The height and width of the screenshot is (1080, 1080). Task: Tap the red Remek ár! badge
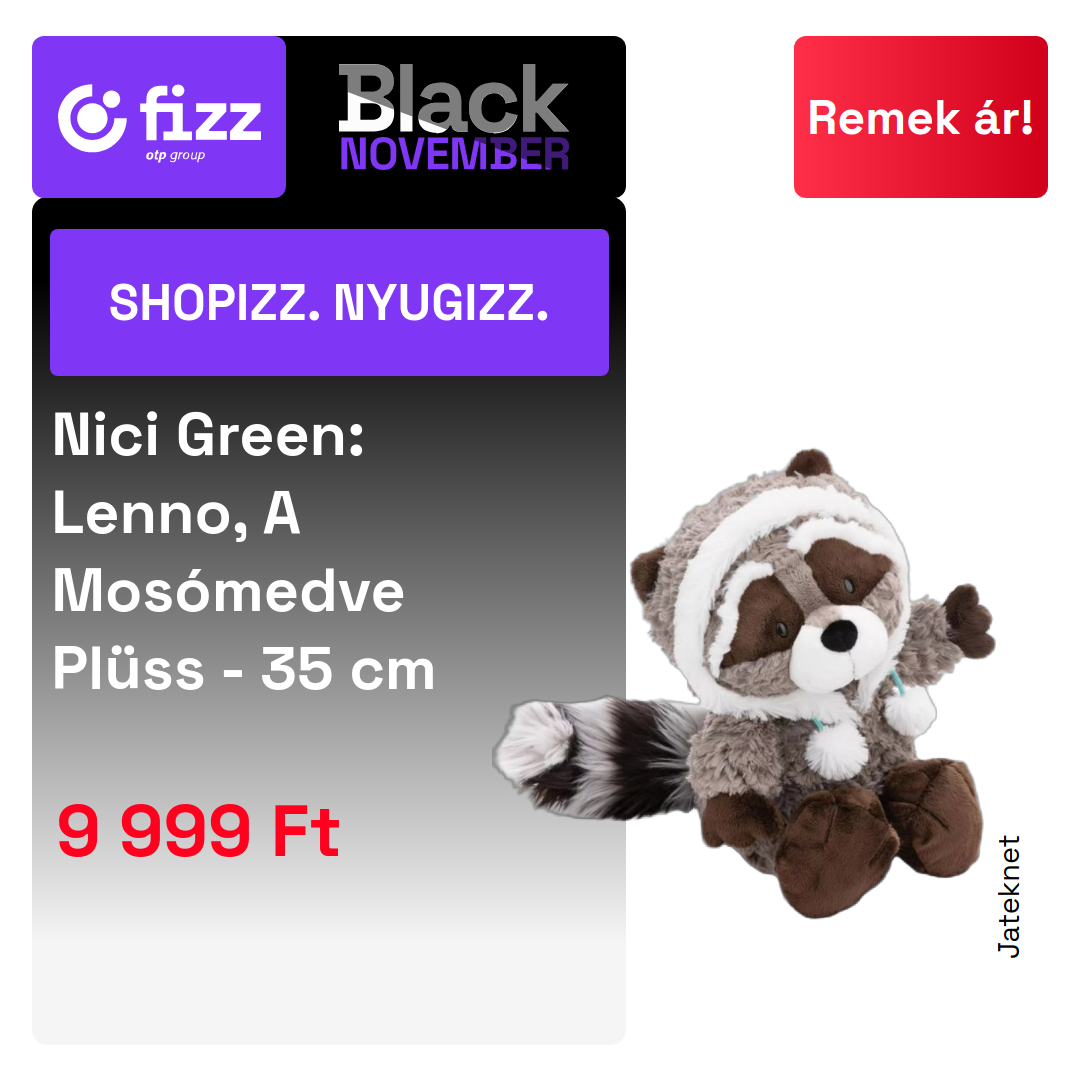920,117
